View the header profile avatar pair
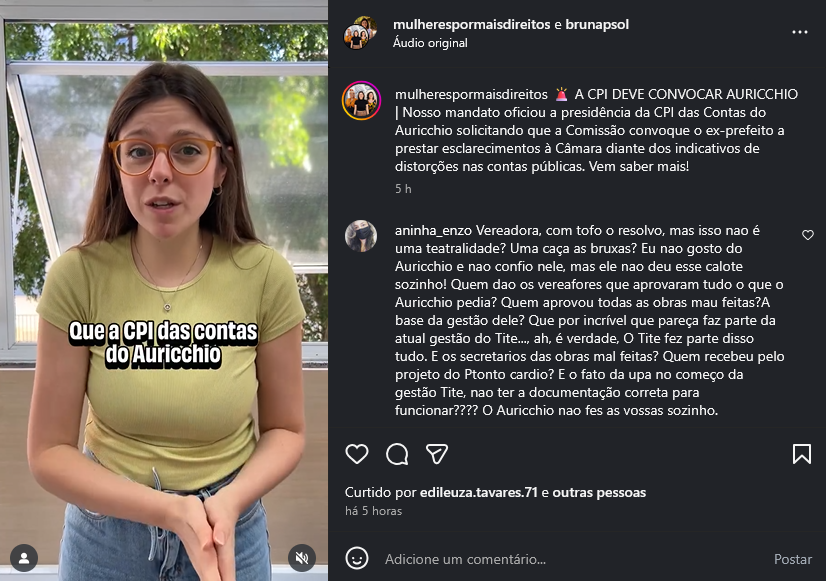Image resolution: width=826 pixels, height=581 pixels. [x=360, y=33]
